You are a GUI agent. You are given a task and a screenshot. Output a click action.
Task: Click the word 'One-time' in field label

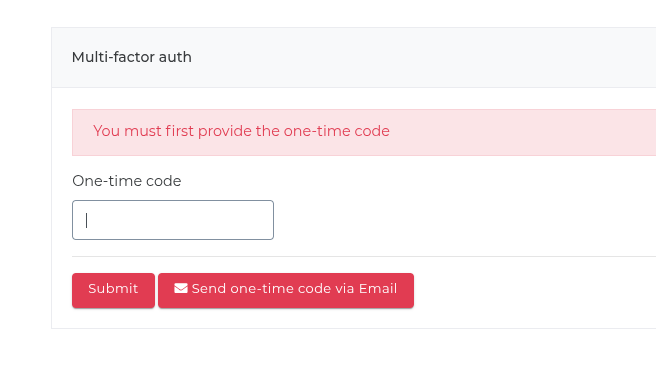coord(103,181)
